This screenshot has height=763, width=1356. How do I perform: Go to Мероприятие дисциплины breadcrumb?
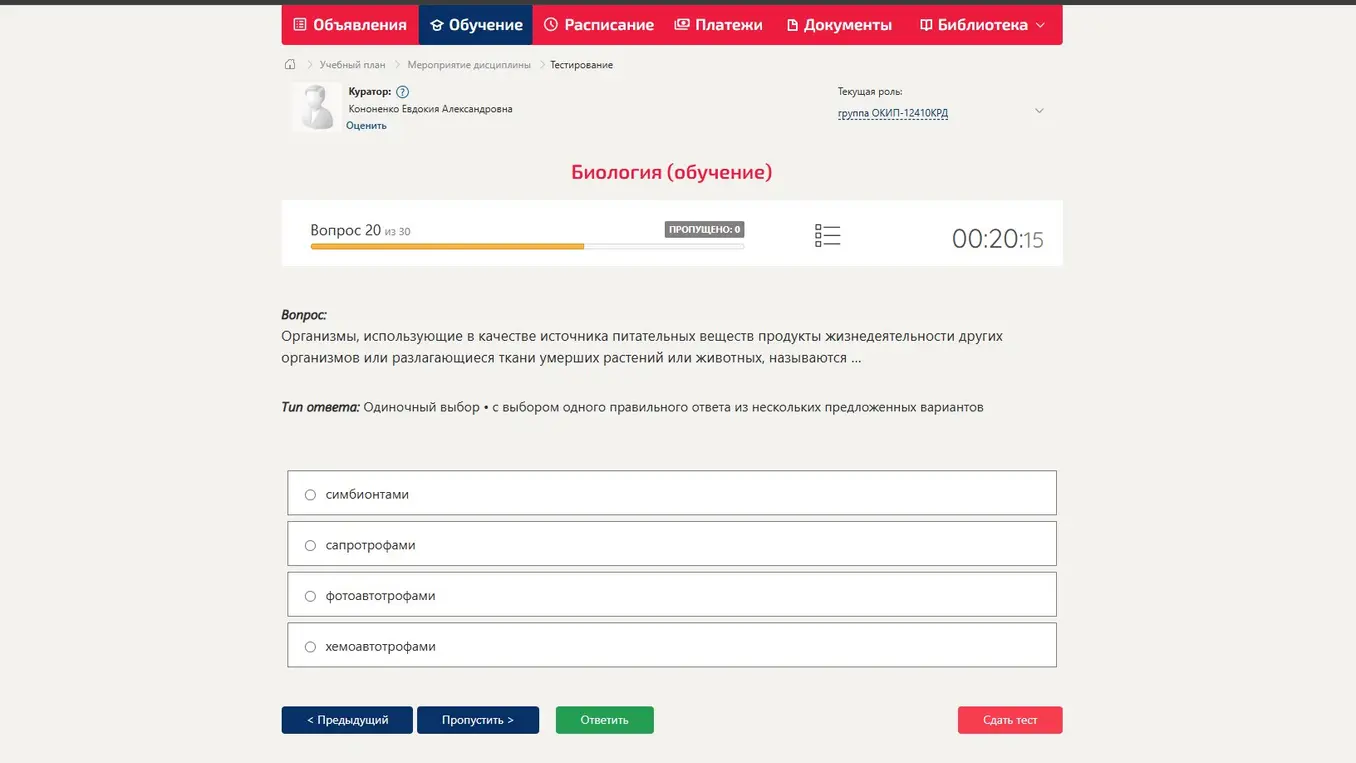(469, 65)
